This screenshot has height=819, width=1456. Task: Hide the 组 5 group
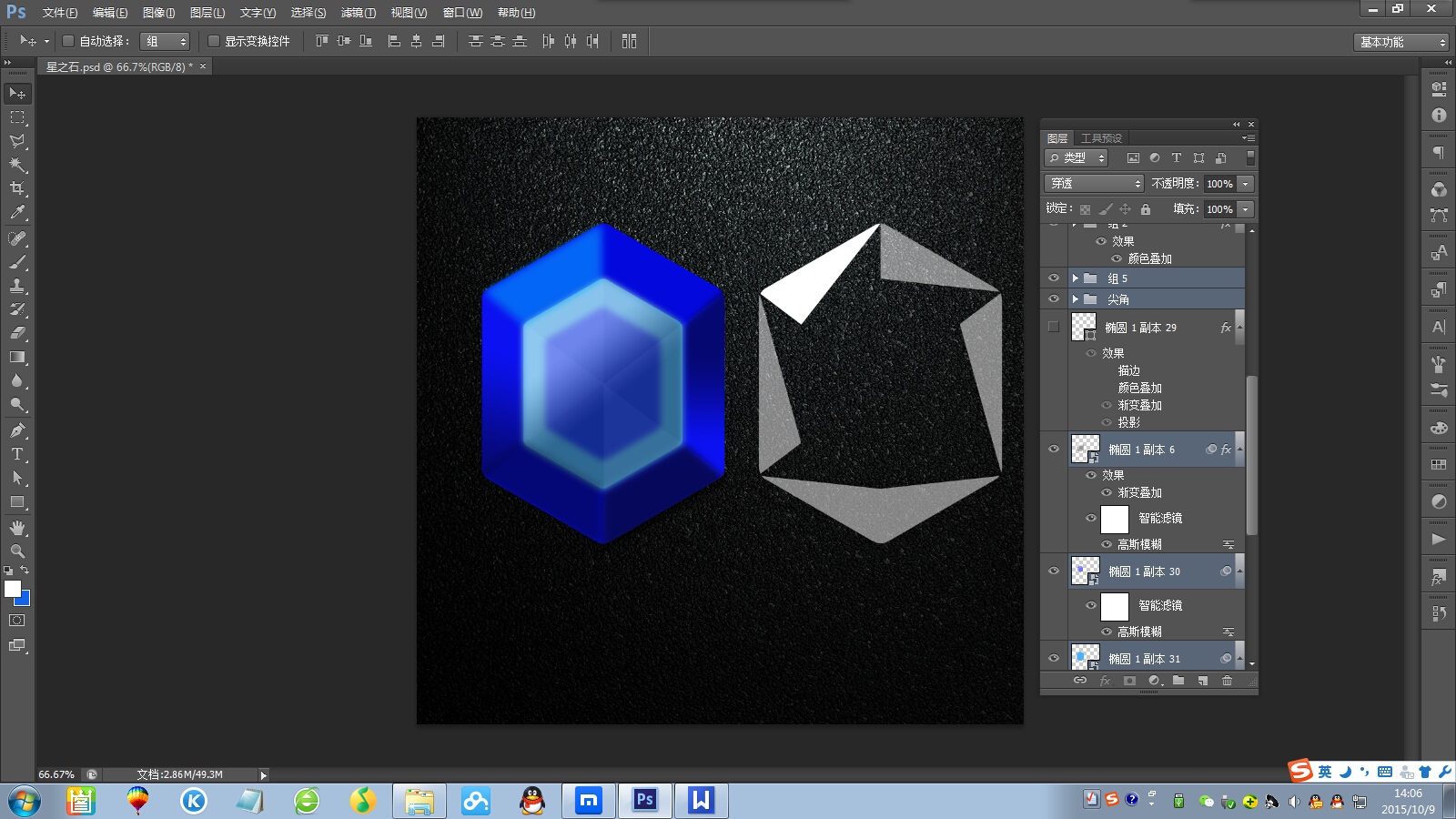[x=1054, y=278]
